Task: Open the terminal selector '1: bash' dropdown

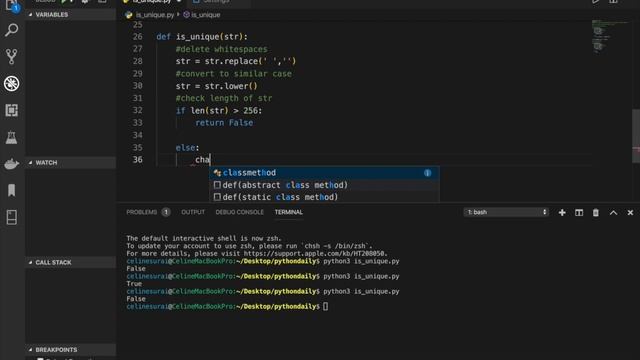Action: pyautogui.click(x=506, y=212)
